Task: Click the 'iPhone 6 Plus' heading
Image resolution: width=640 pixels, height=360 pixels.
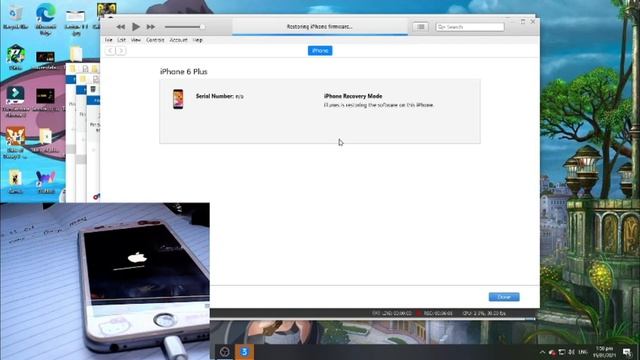Action: 184,71
